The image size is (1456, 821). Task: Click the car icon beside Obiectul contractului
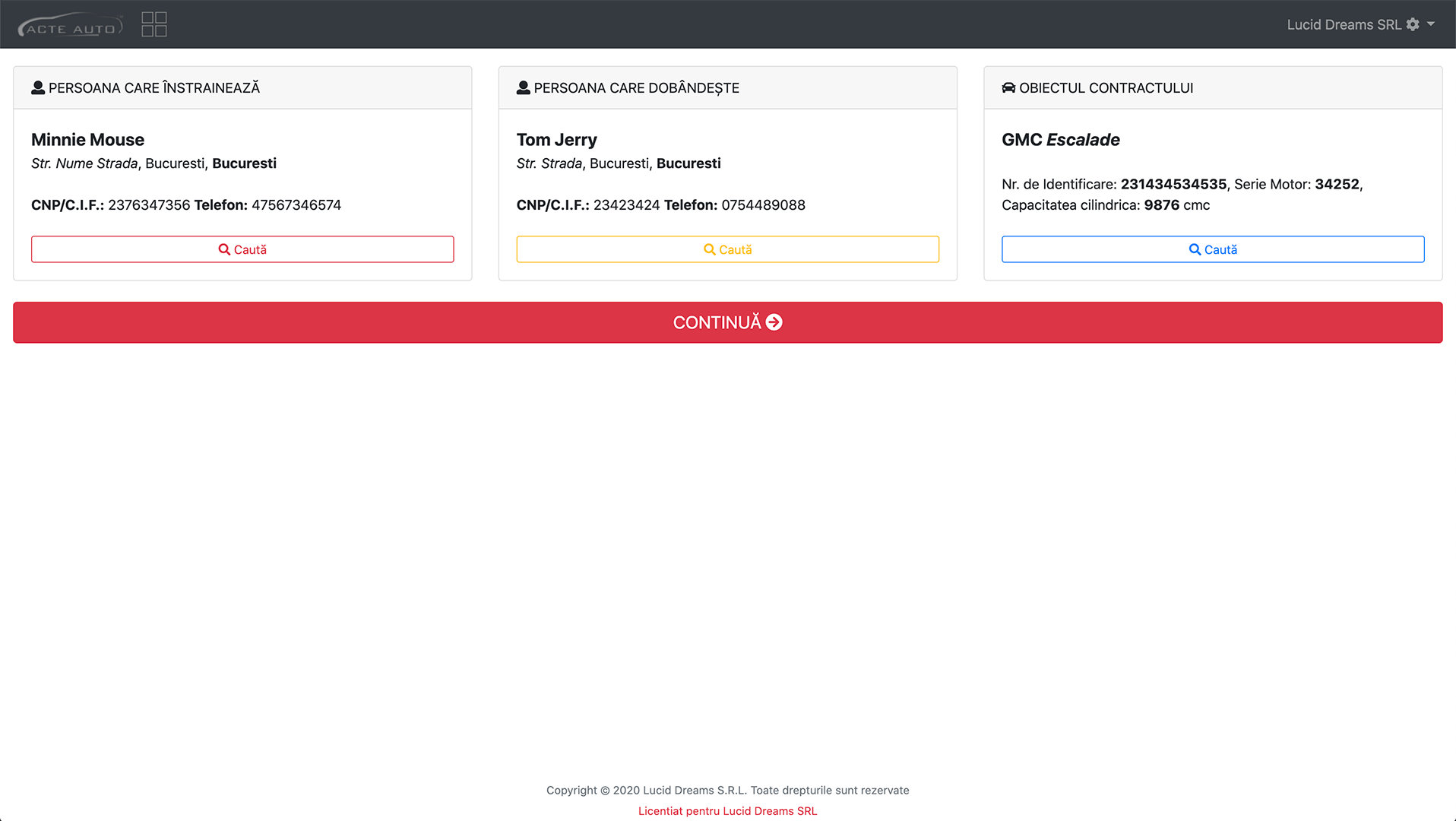(x=1008, y=87)
